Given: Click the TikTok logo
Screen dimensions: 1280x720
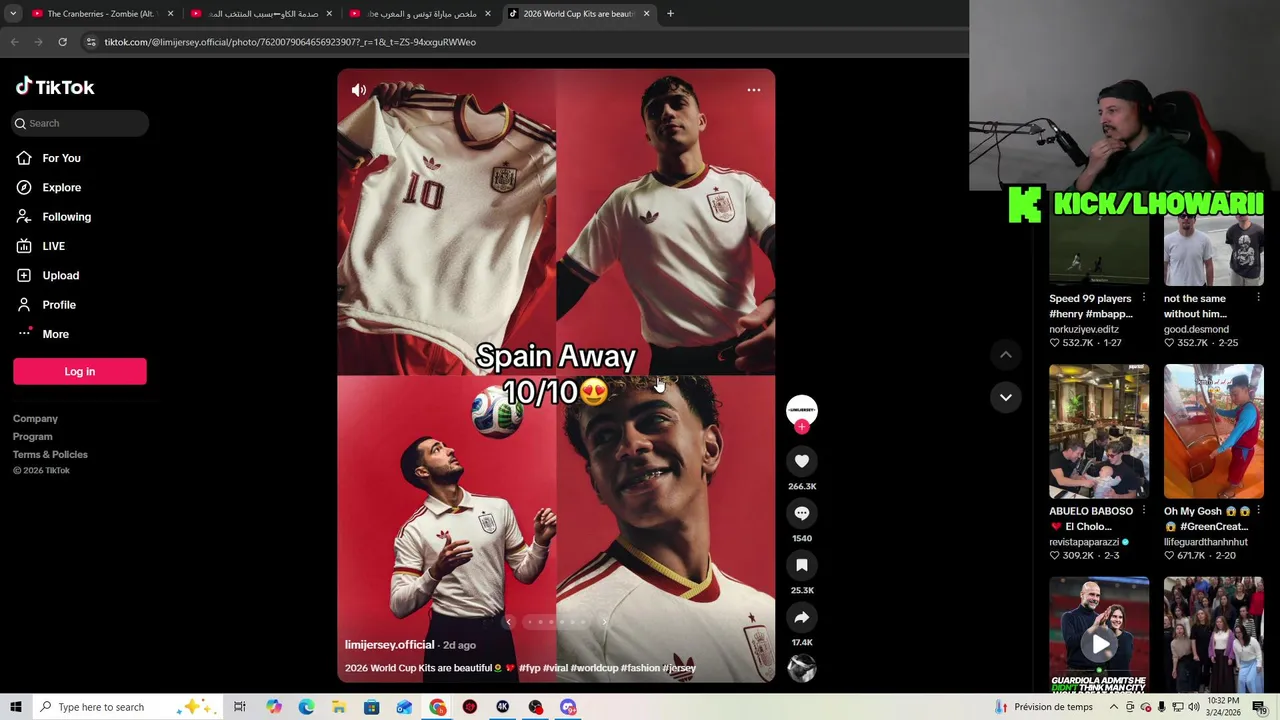Looking at the screenshot, I should 55,87.
